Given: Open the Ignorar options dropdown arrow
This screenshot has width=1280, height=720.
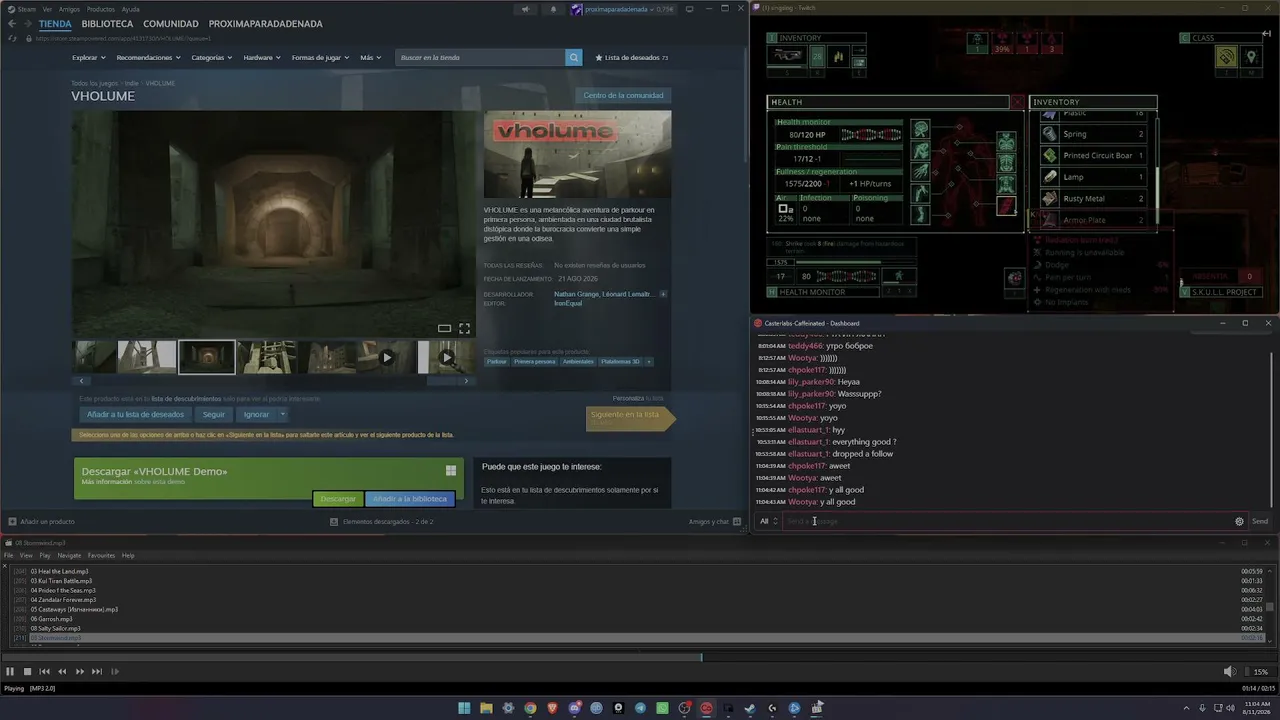Looking at the screenshot, I should pos(283,414).
